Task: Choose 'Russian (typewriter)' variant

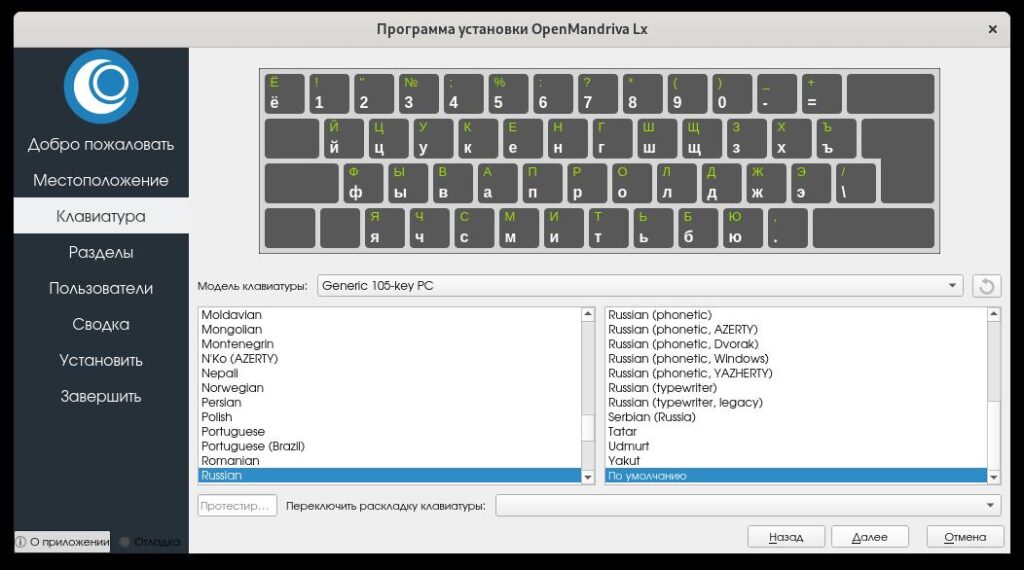Action: [x=796, y=387]
